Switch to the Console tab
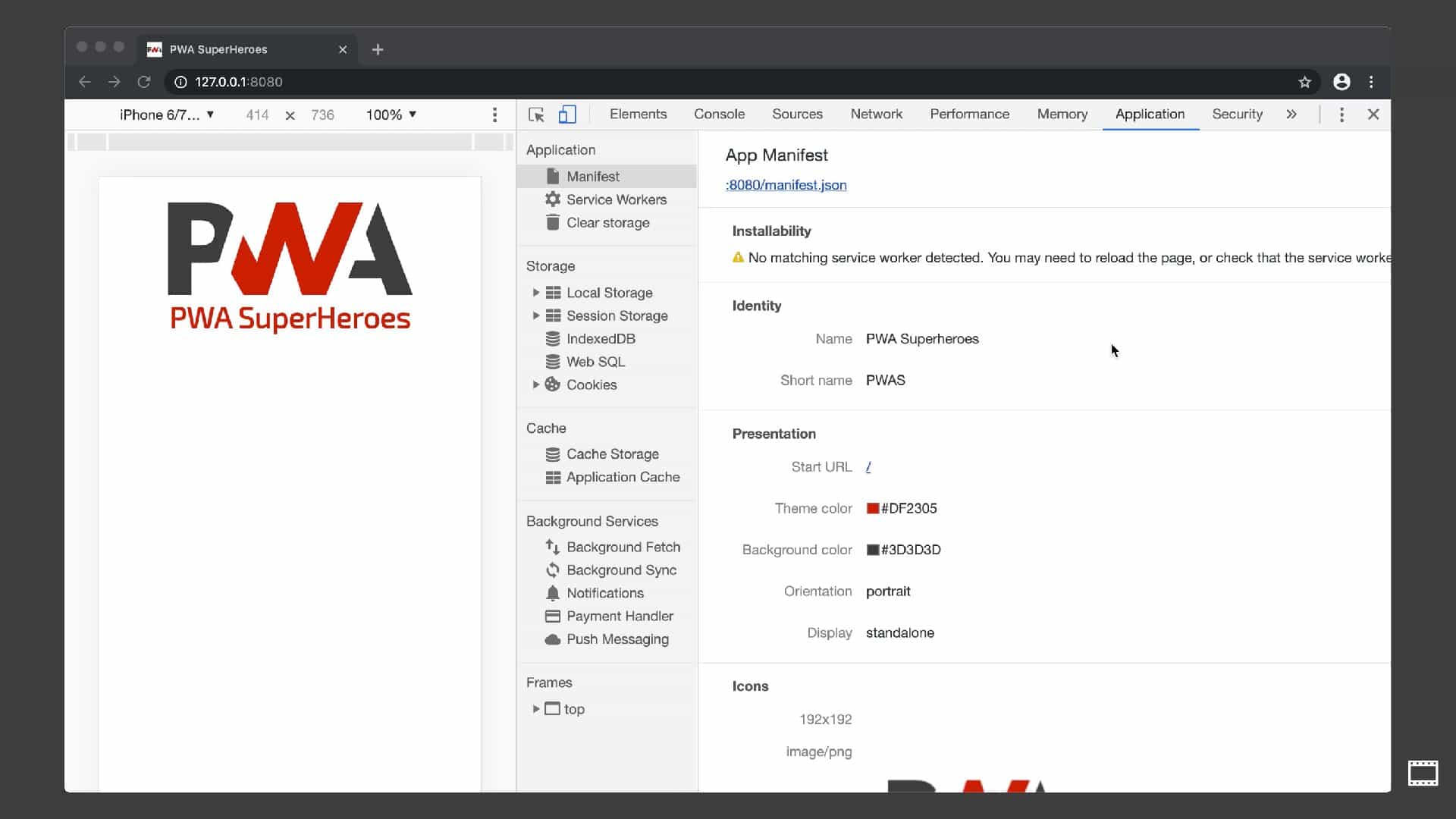 point(719,115)
